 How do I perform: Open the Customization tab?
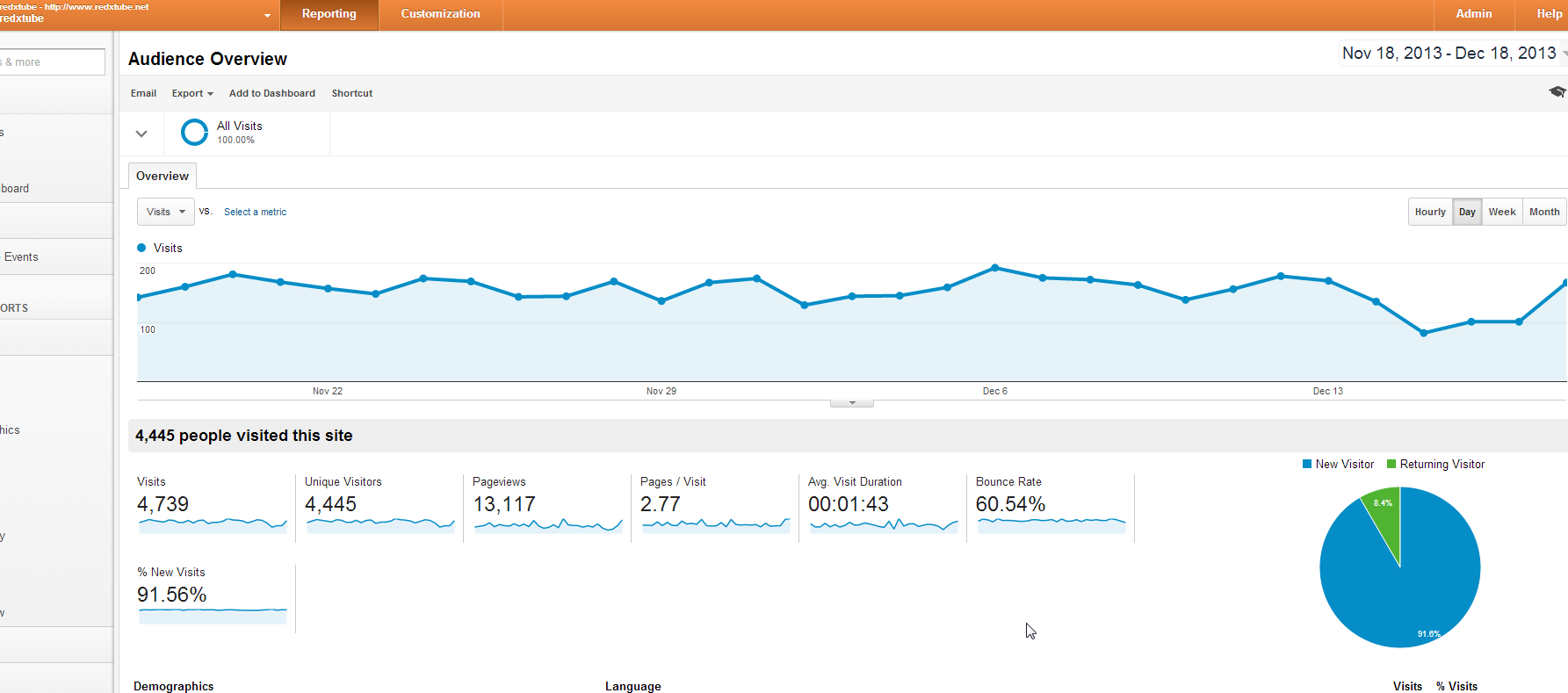pyautogui.click(x=440, y=14)
